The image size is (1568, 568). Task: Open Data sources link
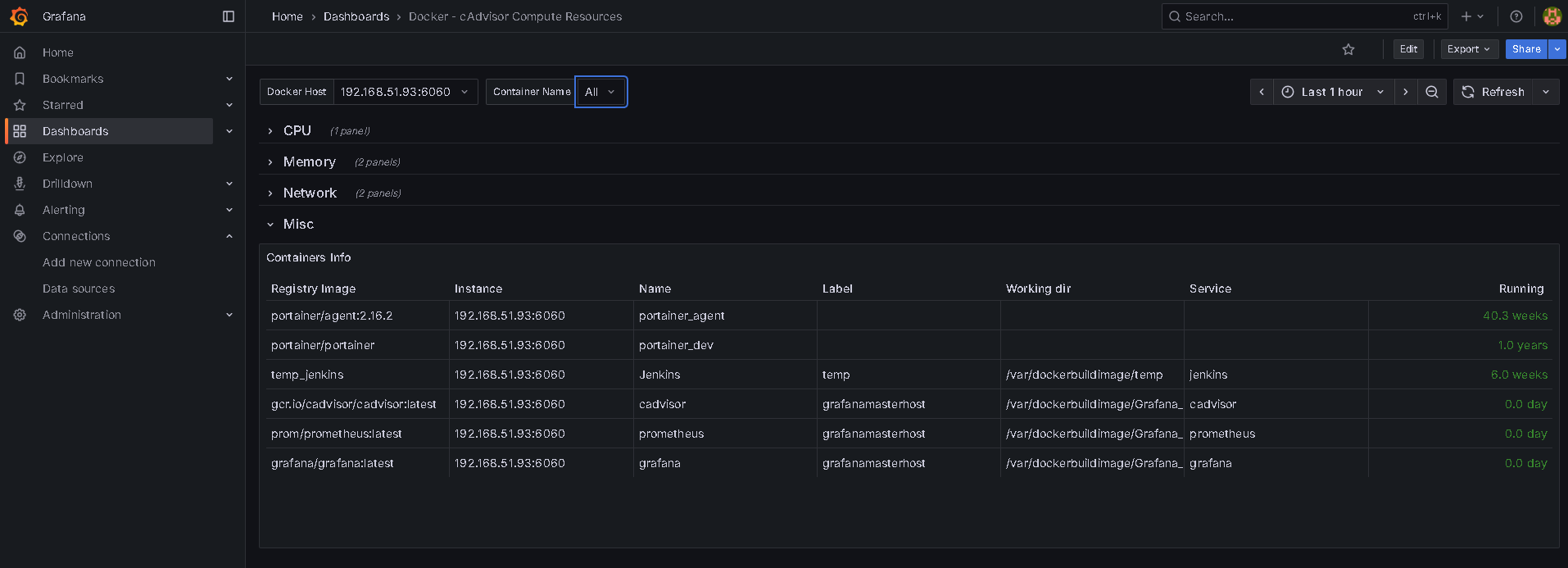click(x=79, y=289)
